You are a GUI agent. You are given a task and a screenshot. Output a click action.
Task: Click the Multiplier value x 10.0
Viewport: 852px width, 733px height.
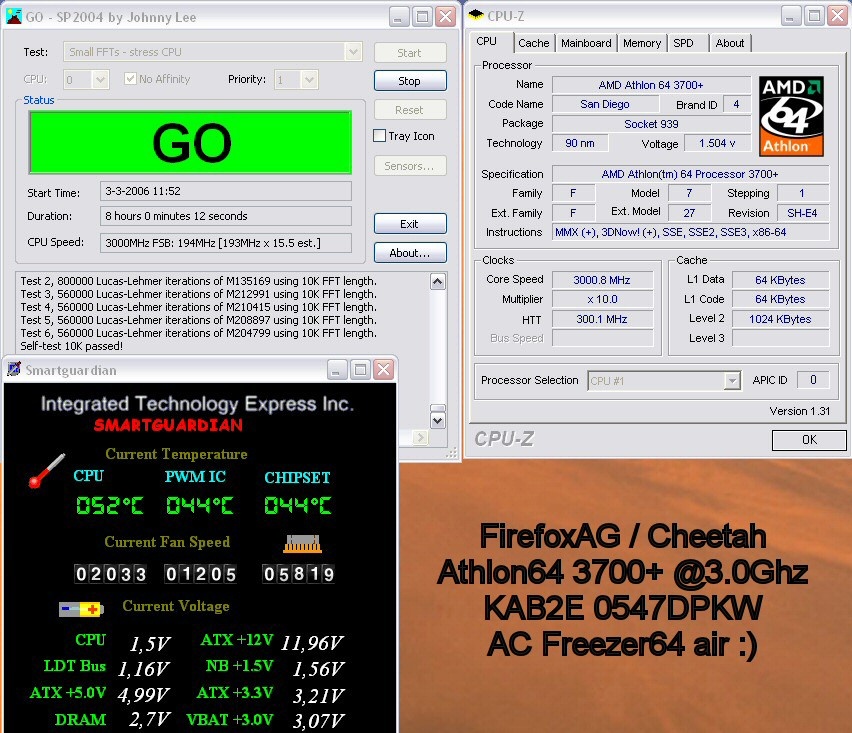click(x=602, y=299)
